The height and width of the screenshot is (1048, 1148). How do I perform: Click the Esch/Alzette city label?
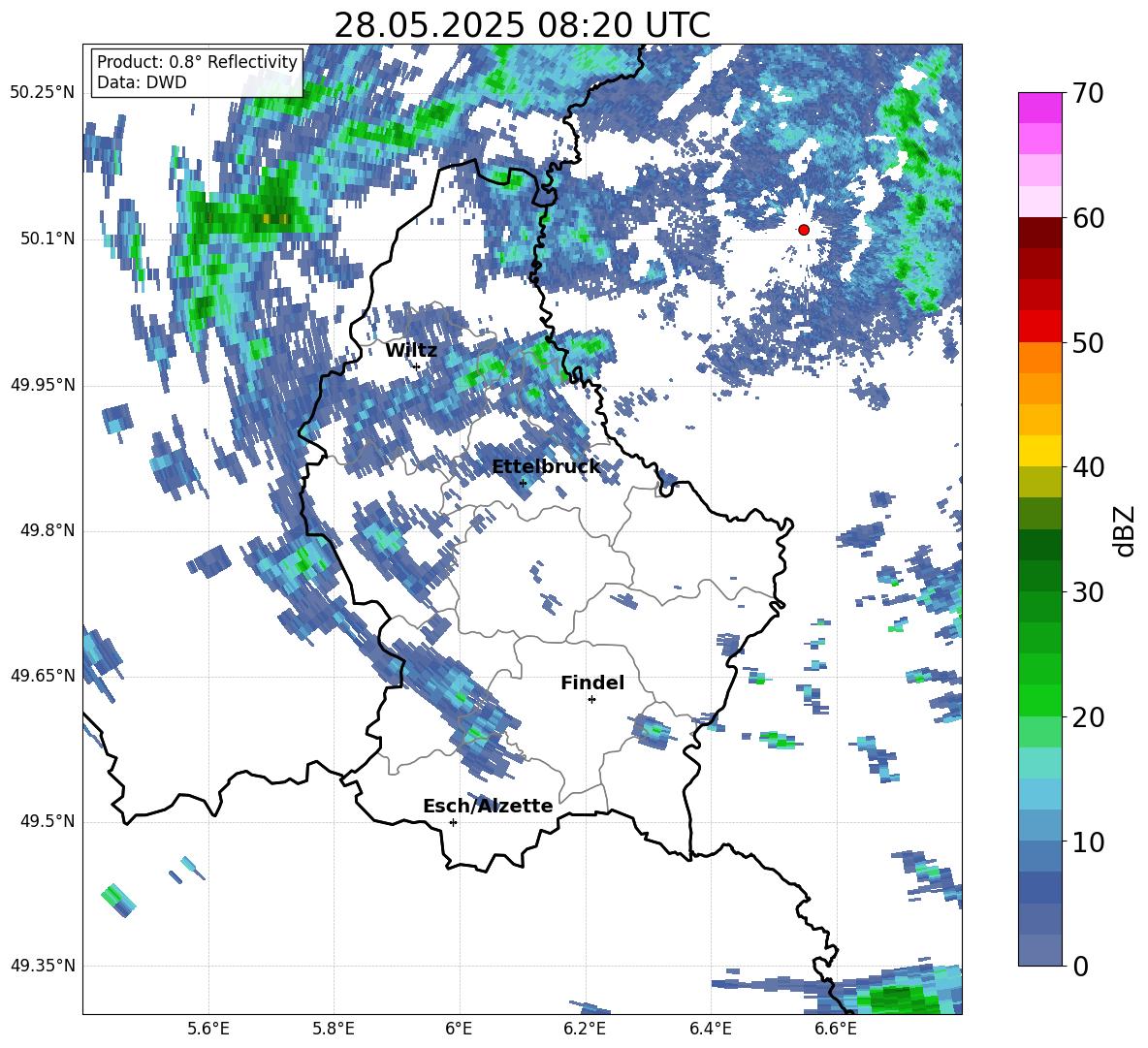[488, 806]
